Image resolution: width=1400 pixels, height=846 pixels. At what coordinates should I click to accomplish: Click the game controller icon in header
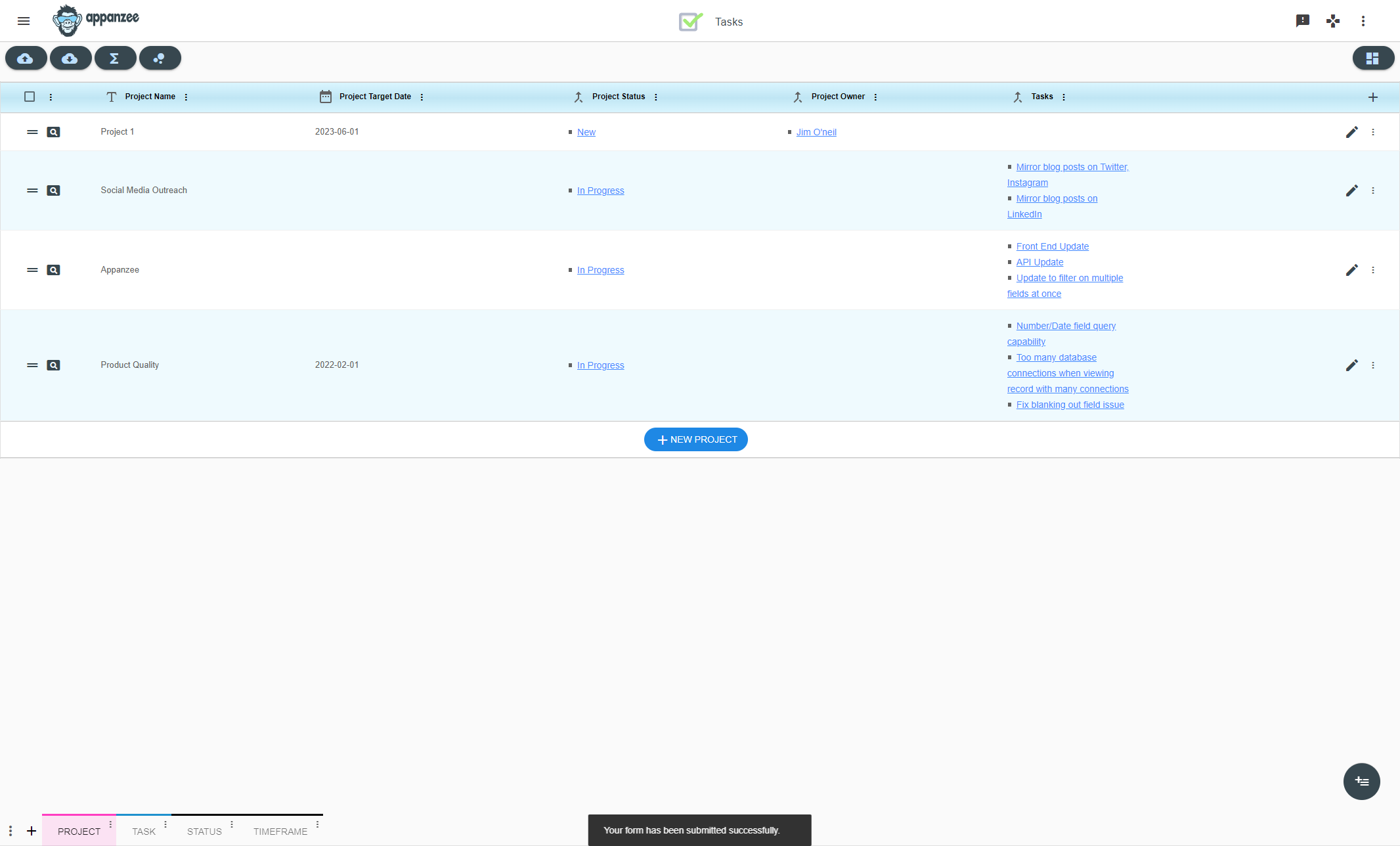tap(1333, 21)
